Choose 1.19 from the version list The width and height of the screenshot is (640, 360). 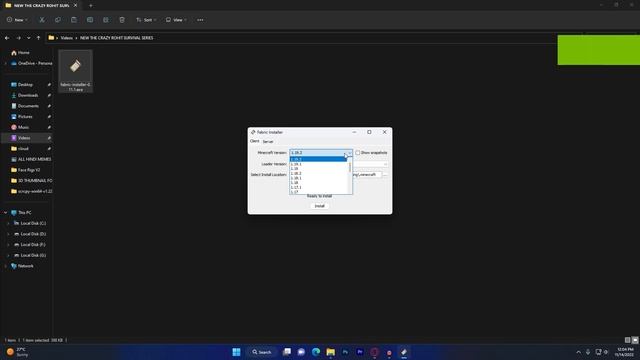point(318,169)
